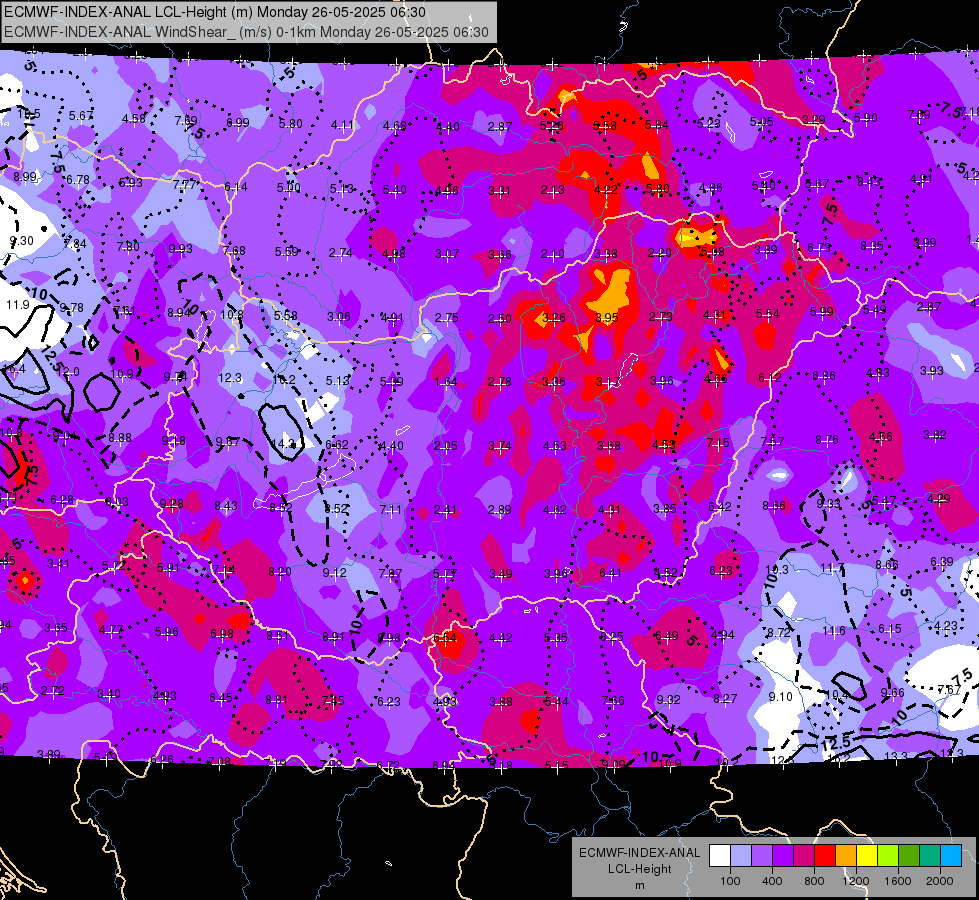Click the wind shear value 11.7
The image size is (979, 900).
(832, 568)
